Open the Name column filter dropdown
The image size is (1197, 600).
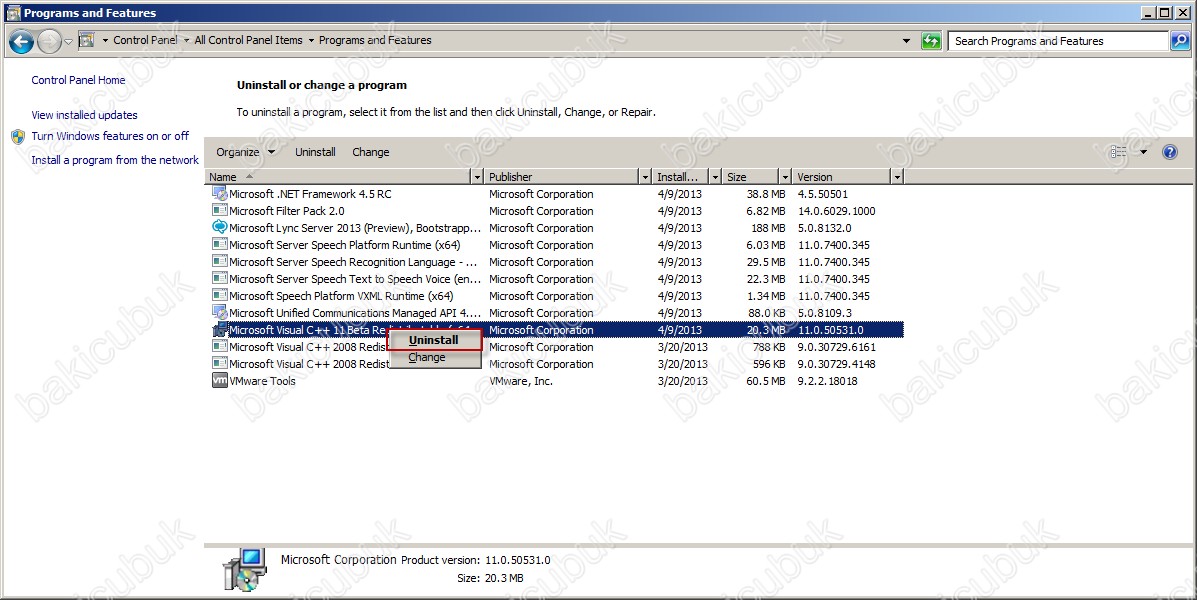click(478, 177)
